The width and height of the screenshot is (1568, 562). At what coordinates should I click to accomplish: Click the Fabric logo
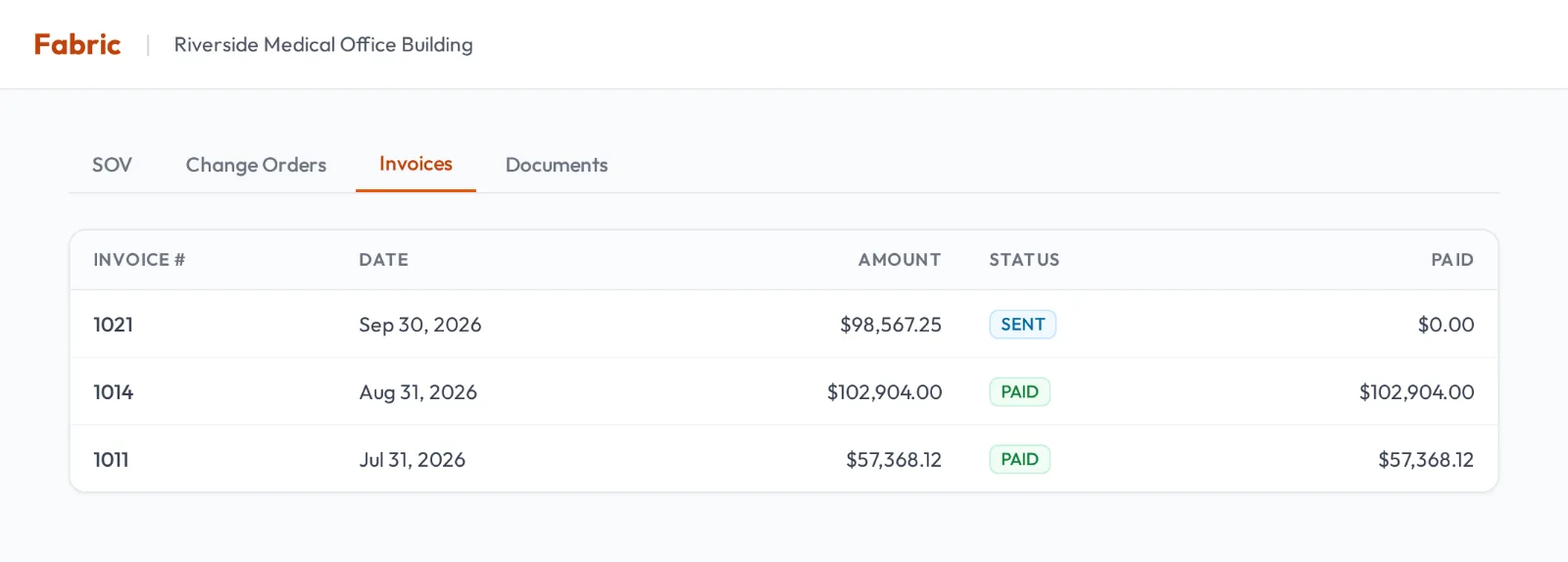(77, 44)
